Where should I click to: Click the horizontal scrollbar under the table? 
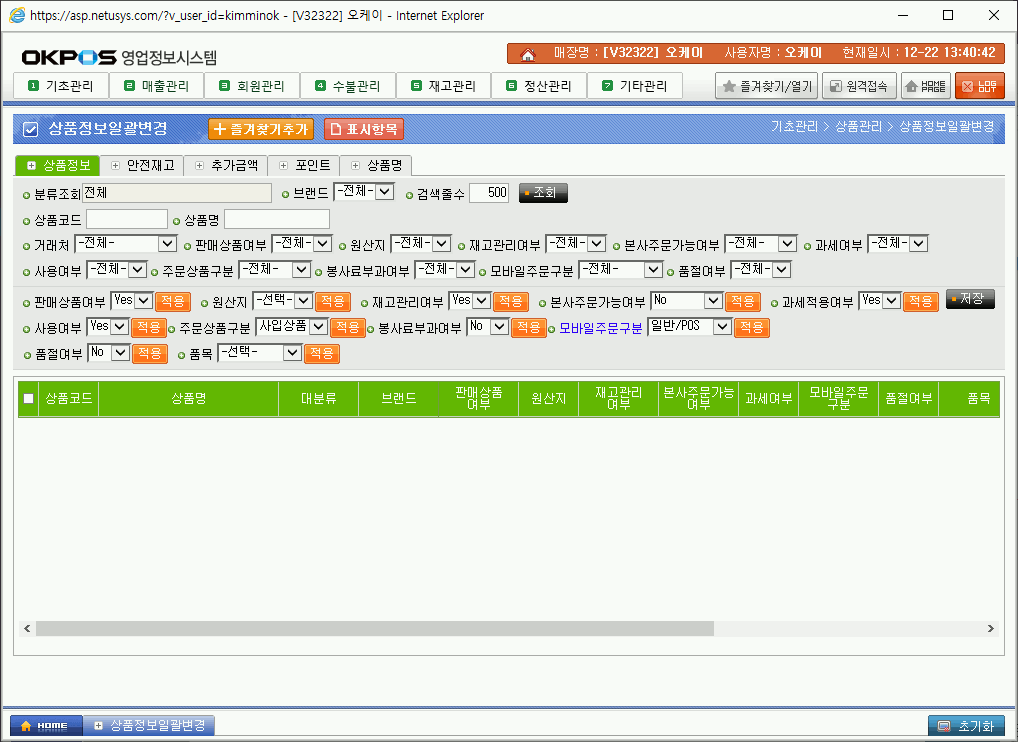[x=374, y=628]
